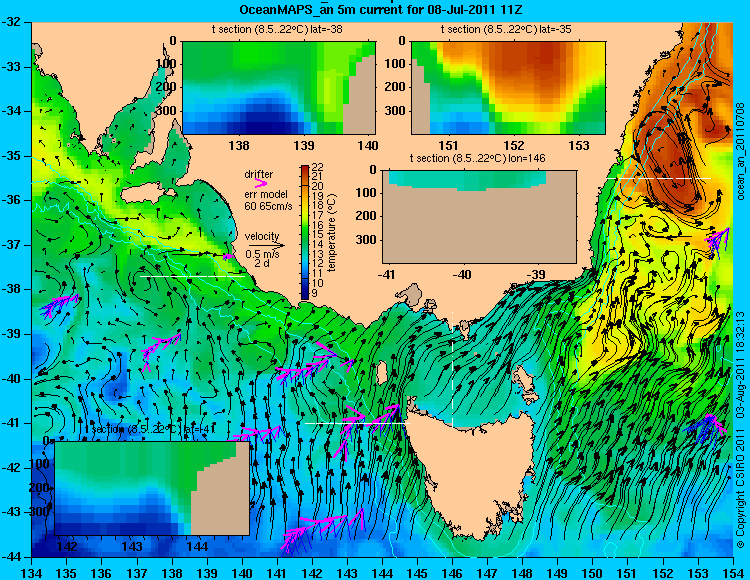Click the green middle of temperature color bar
Image resolution: width=750 pixels, height=580 pixels.
(305, 232)
